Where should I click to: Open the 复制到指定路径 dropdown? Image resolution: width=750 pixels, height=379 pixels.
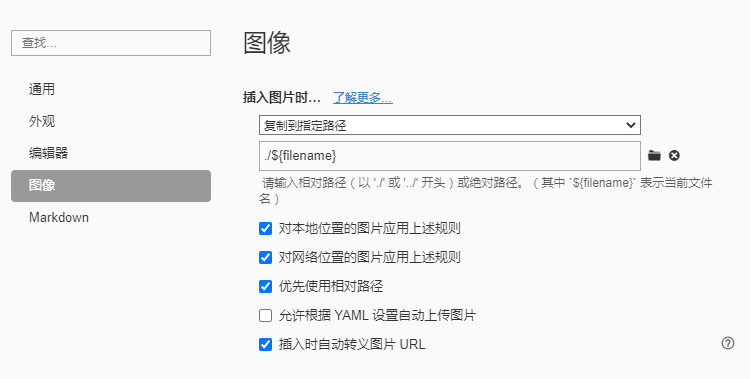(450, 125)
